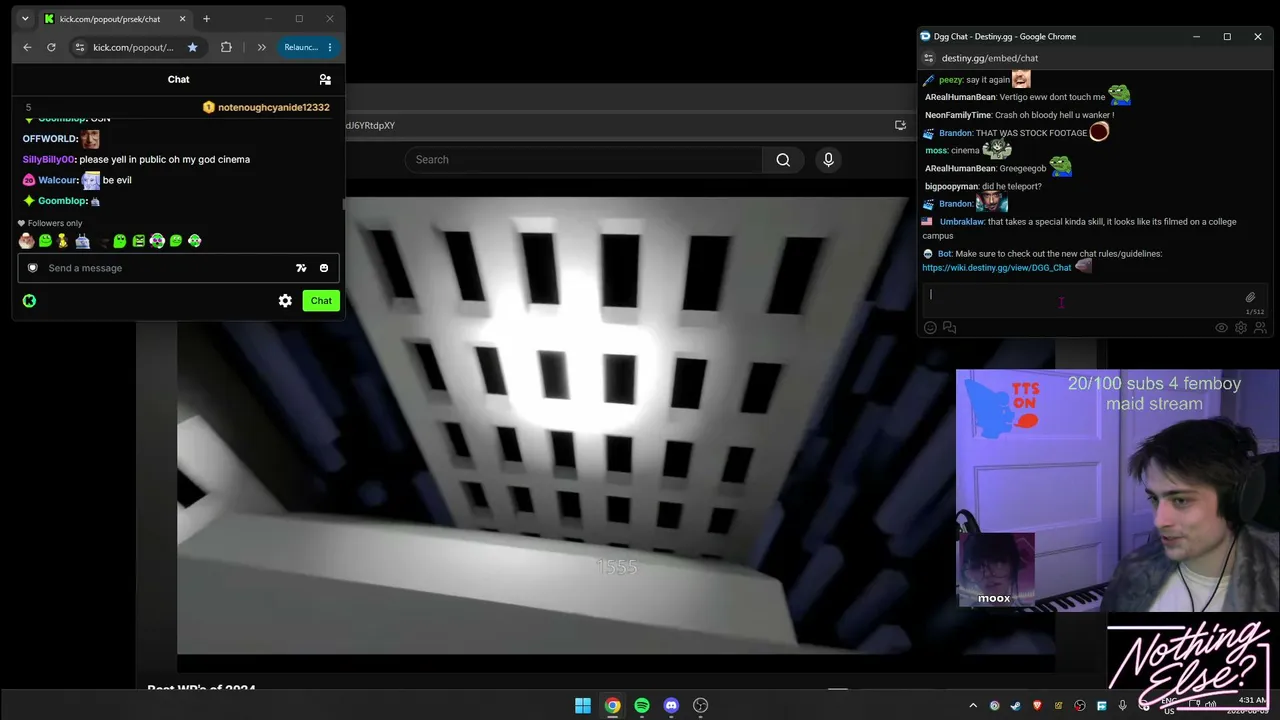Pick the last quick emote in the row
Viewport: 1280px width, 720px height.
point(194,241)
